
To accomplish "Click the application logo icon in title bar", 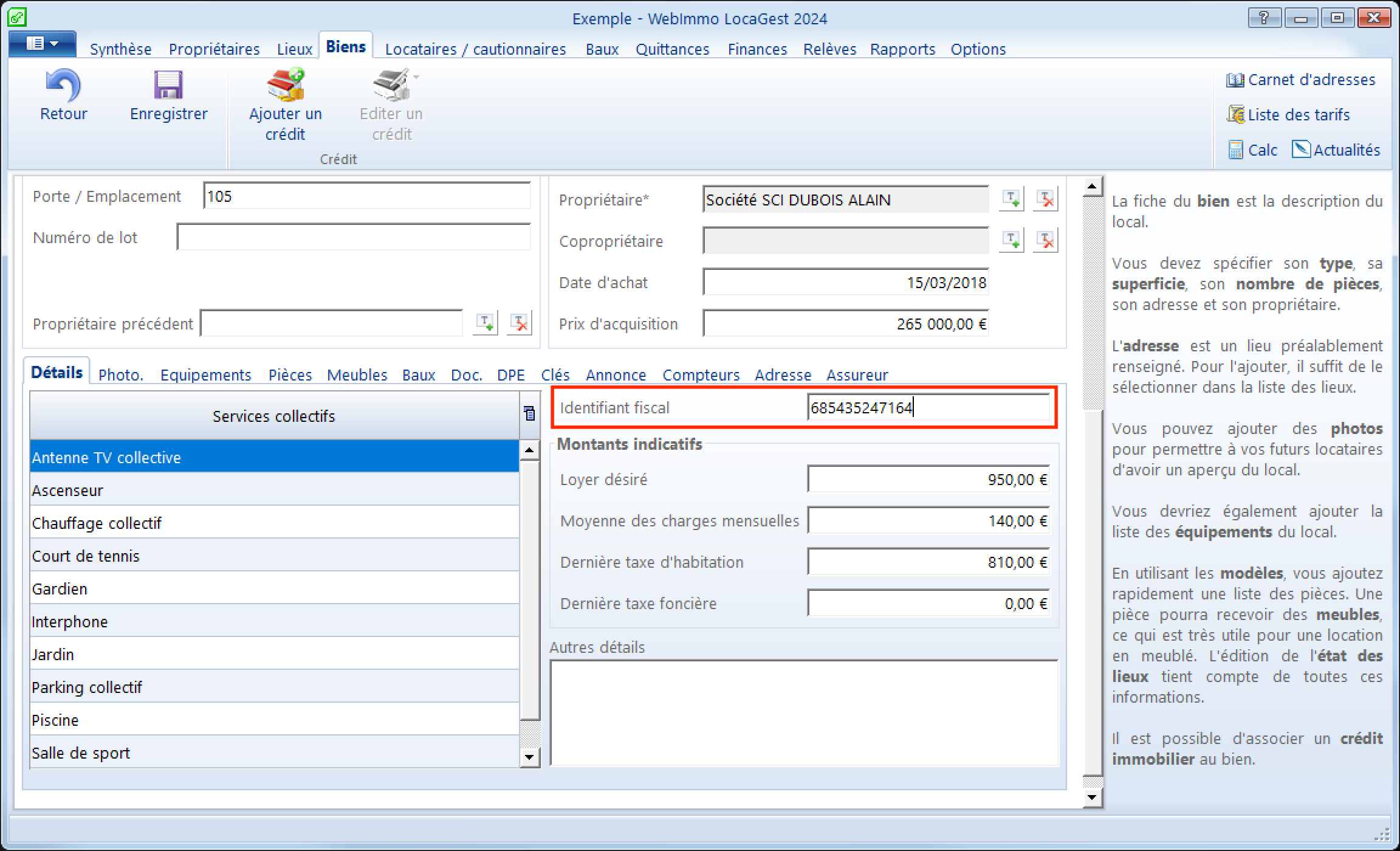I will (17, 17).
